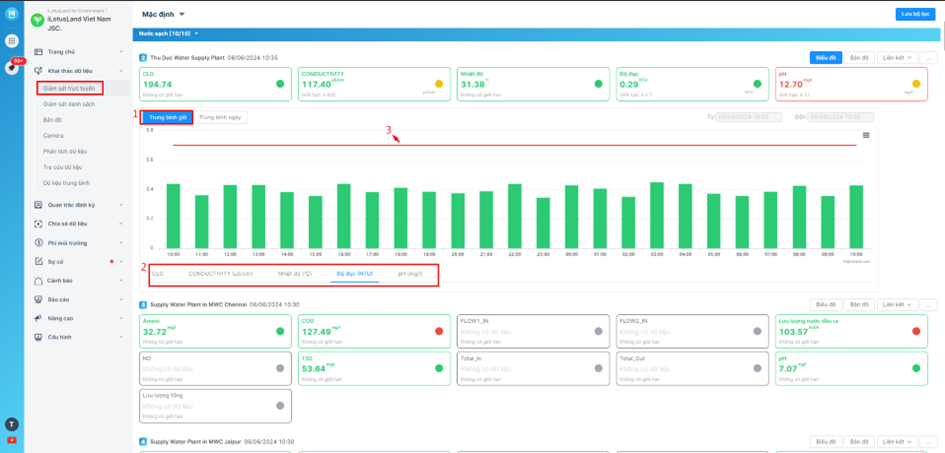Open notifications with the 99+ badge

(11, 68)
